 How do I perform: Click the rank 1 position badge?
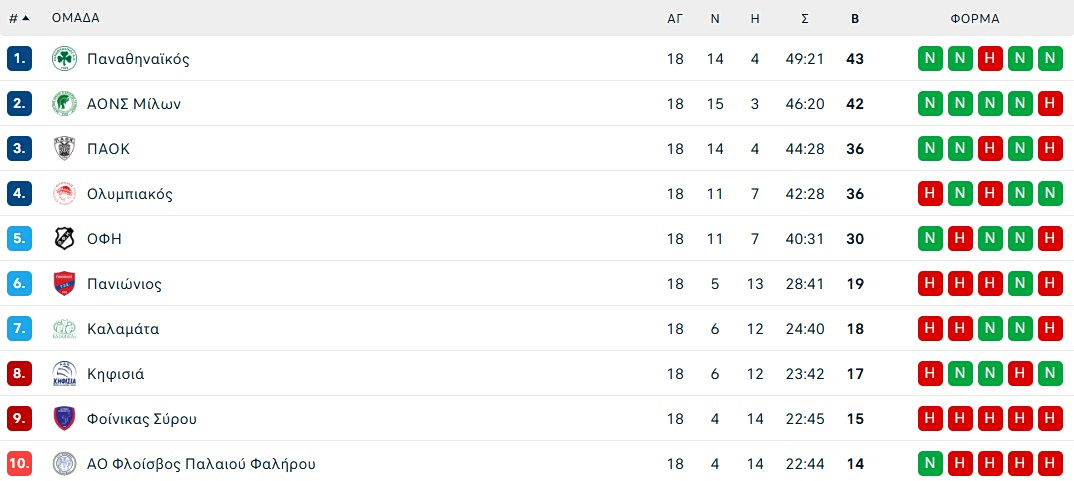[19, 59]
